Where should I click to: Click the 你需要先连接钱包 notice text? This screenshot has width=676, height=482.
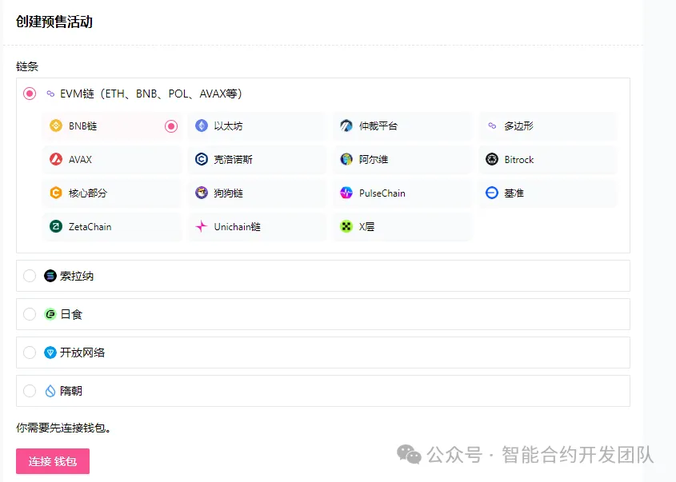63,428
